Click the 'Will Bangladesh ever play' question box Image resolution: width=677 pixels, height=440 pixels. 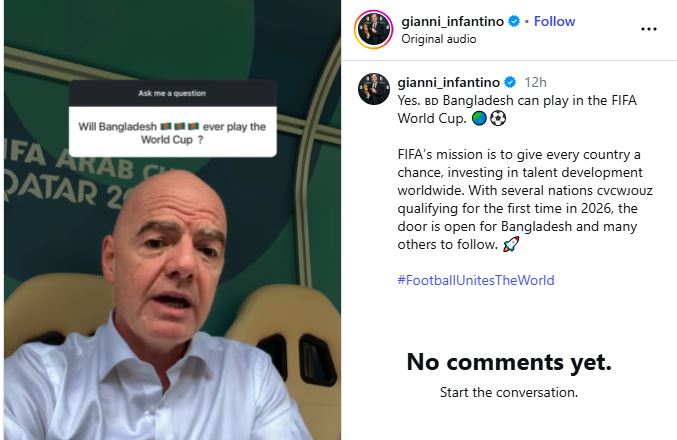click(173, 132)
